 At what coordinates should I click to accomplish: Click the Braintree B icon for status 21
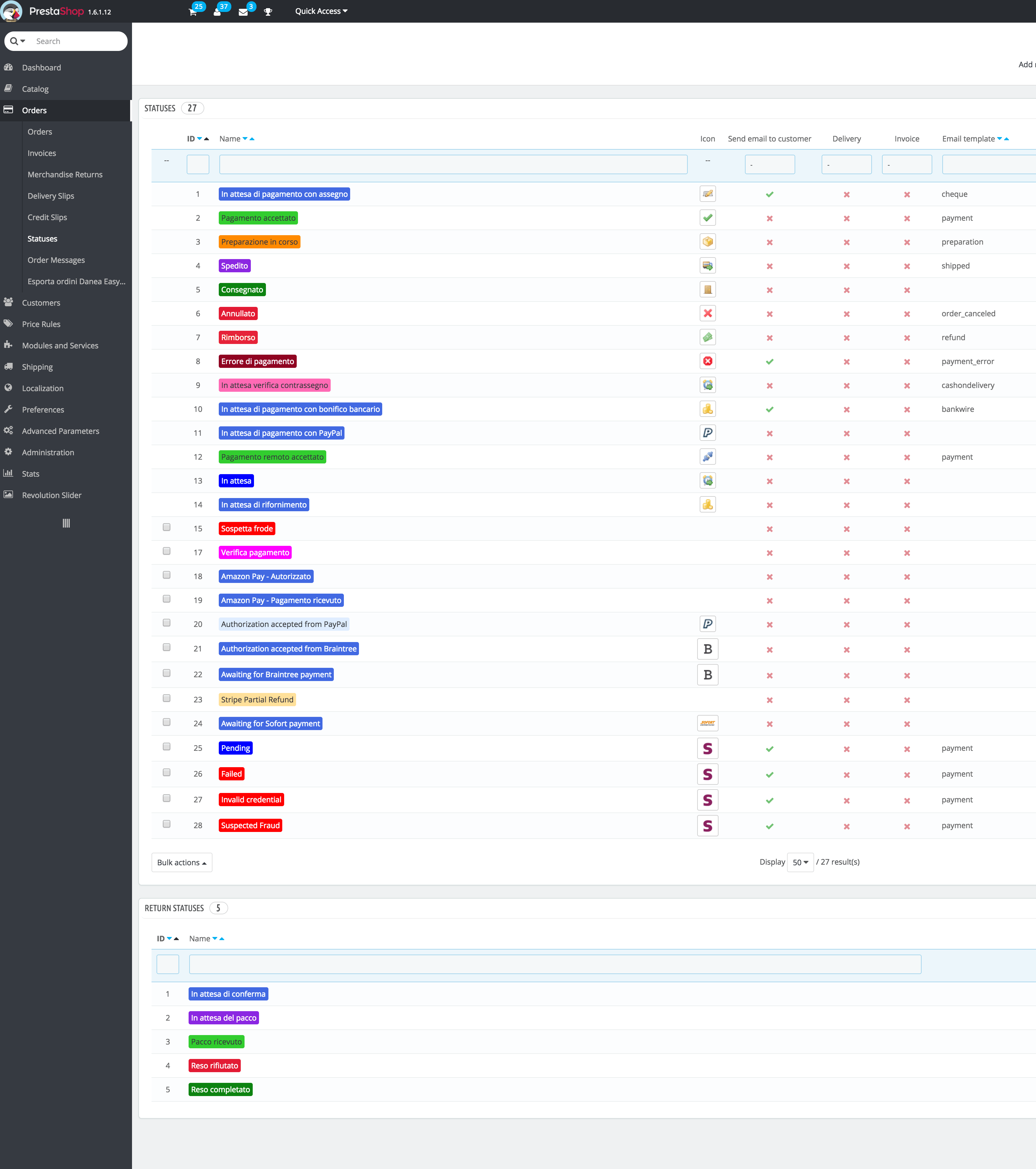click(x=707, y=649)
